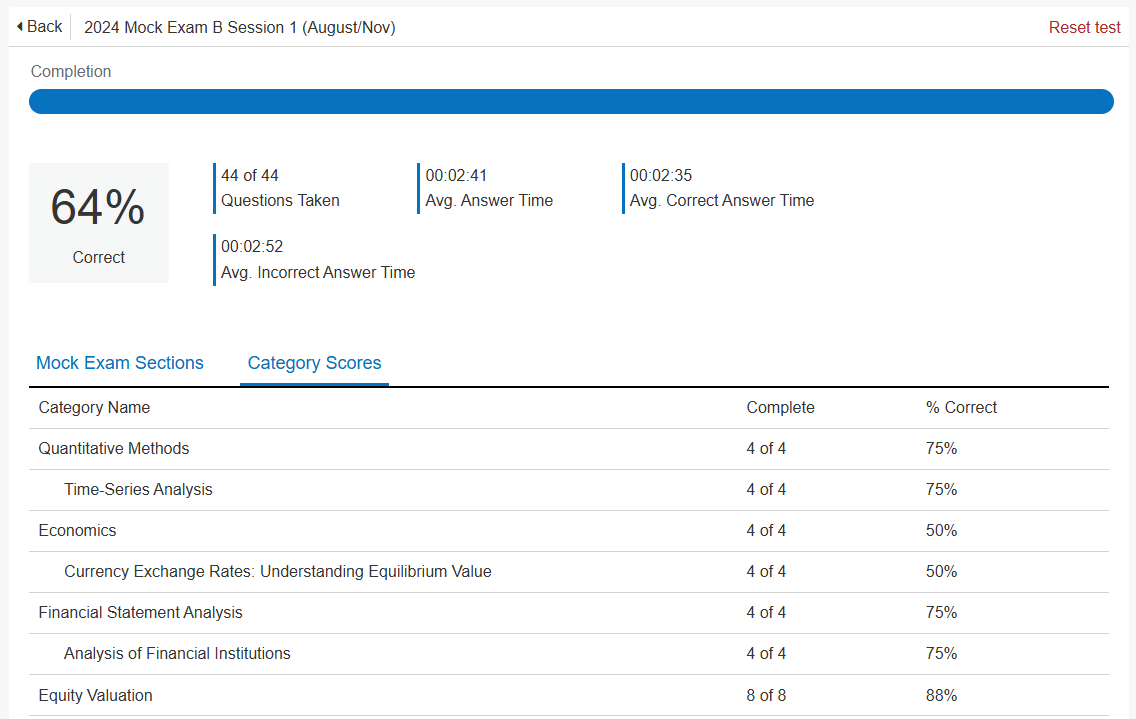Click the 44 of 44 Questions Taken stat

[x=279, y=188]
